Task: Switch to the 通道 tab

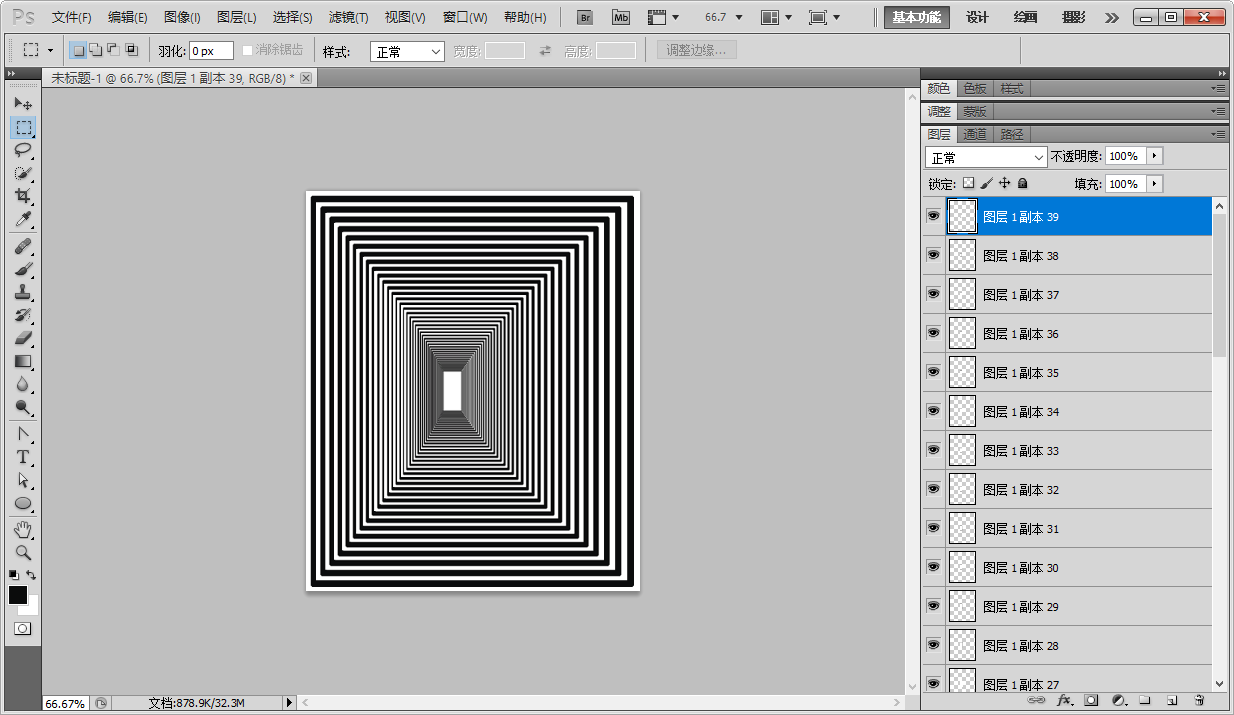Action: (975, 134)
